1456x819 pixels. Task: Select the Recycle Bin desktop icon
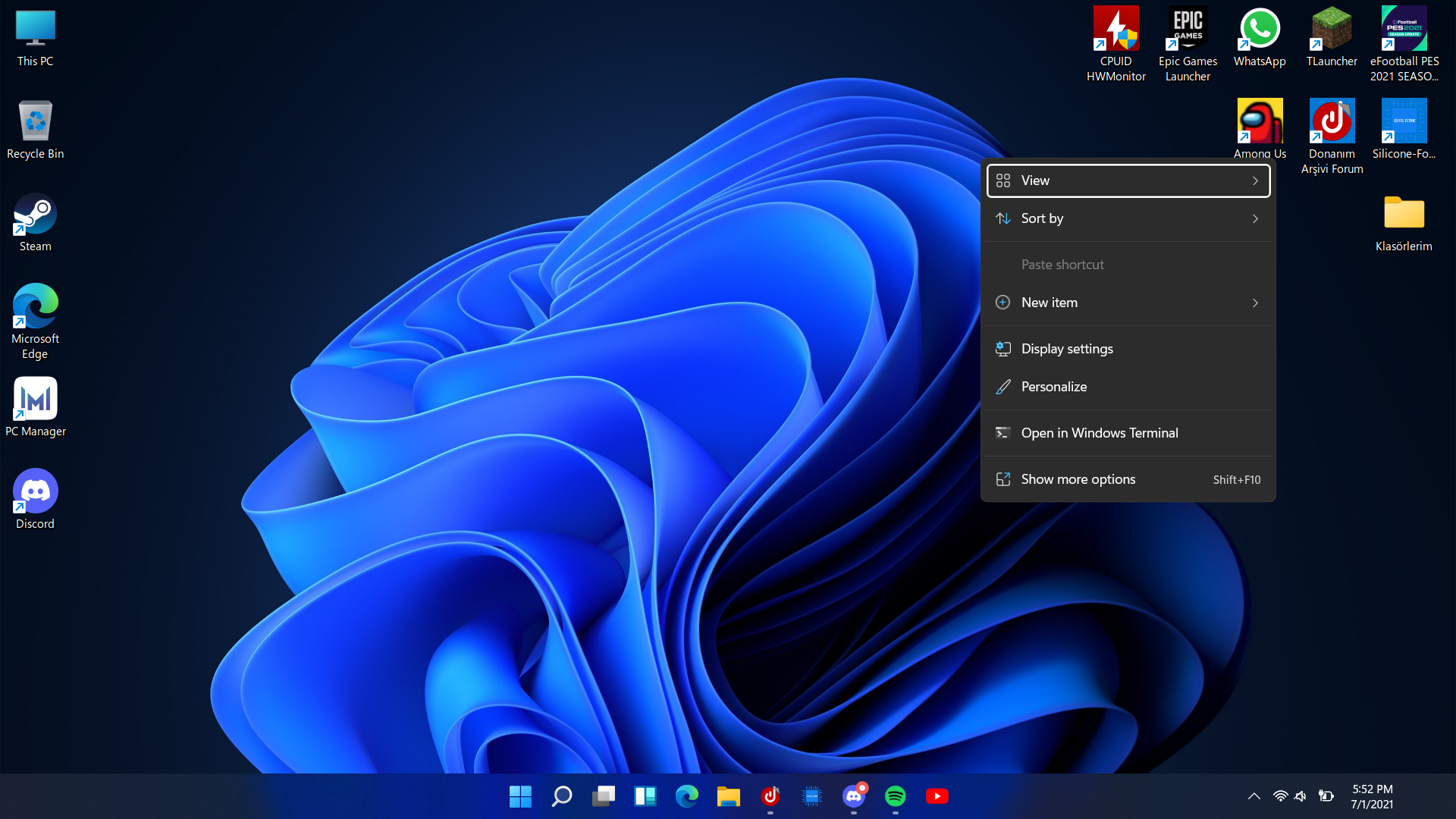point(35,130)
